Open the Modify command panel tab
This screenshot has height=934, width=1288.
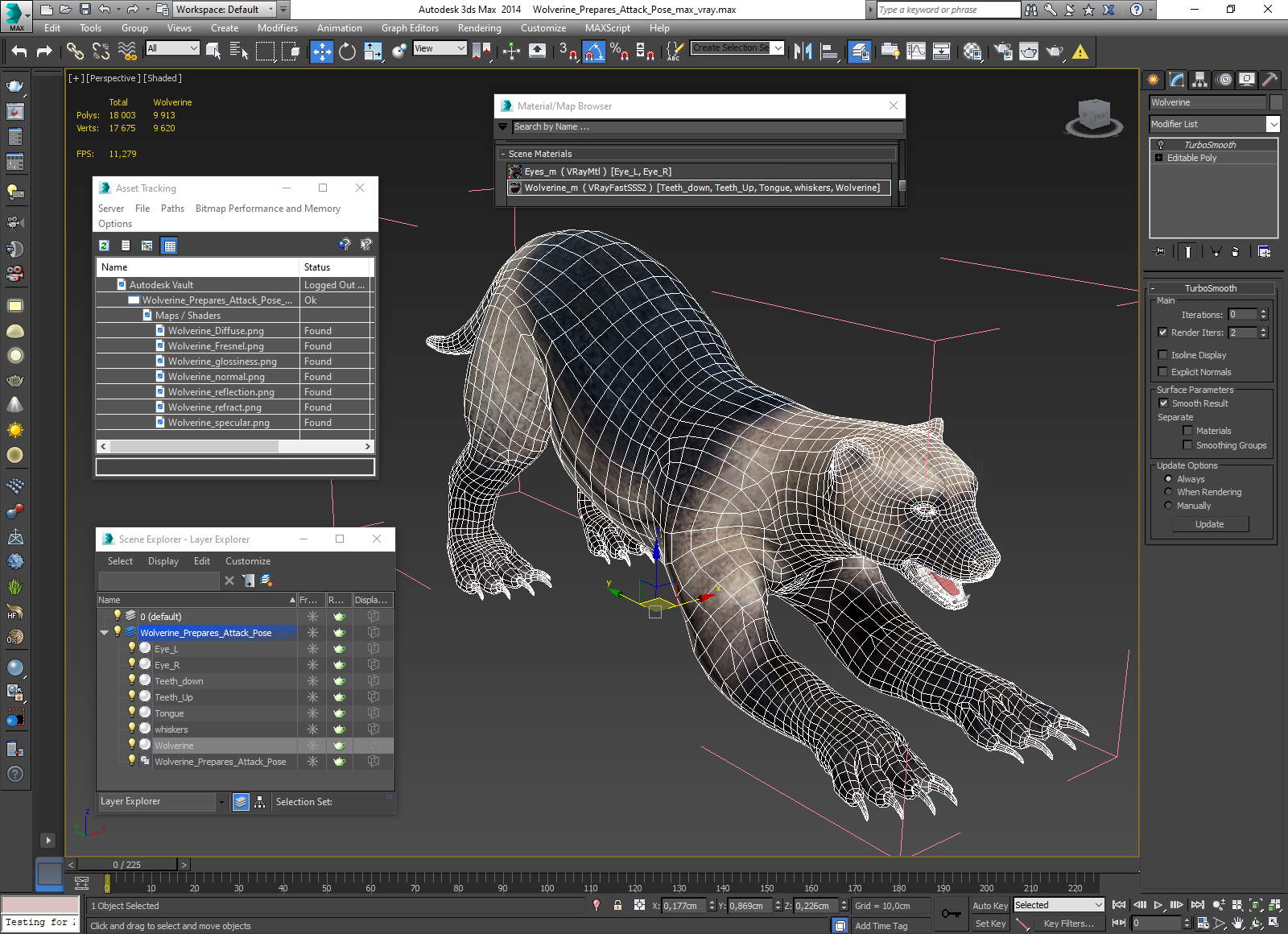point(1177,79)
